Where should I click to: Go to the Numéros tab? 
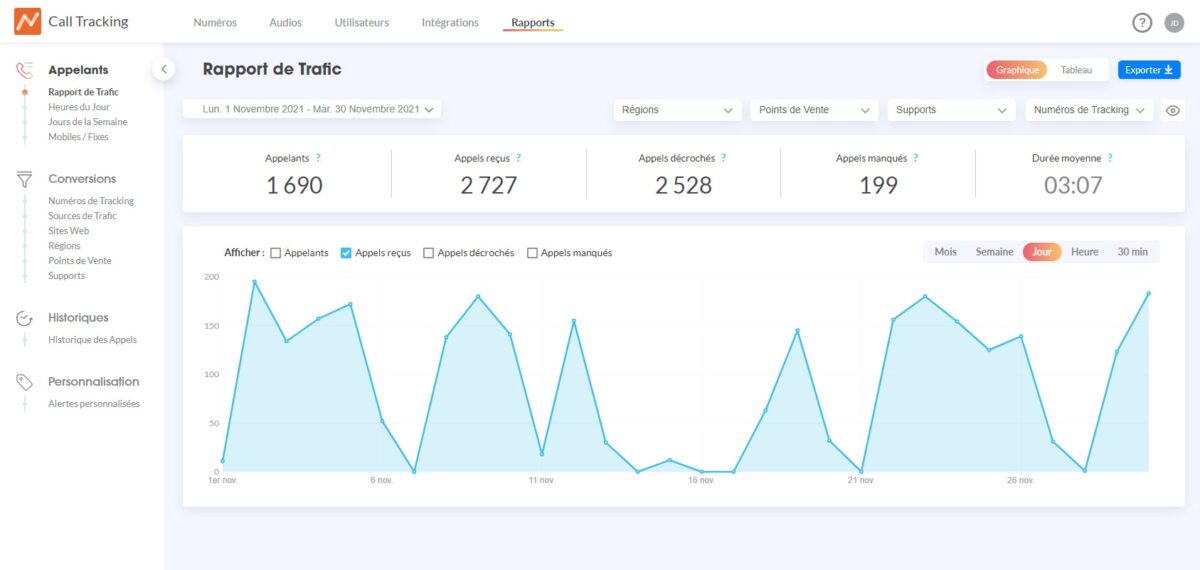pyautogui.click(x=215, y=22)
